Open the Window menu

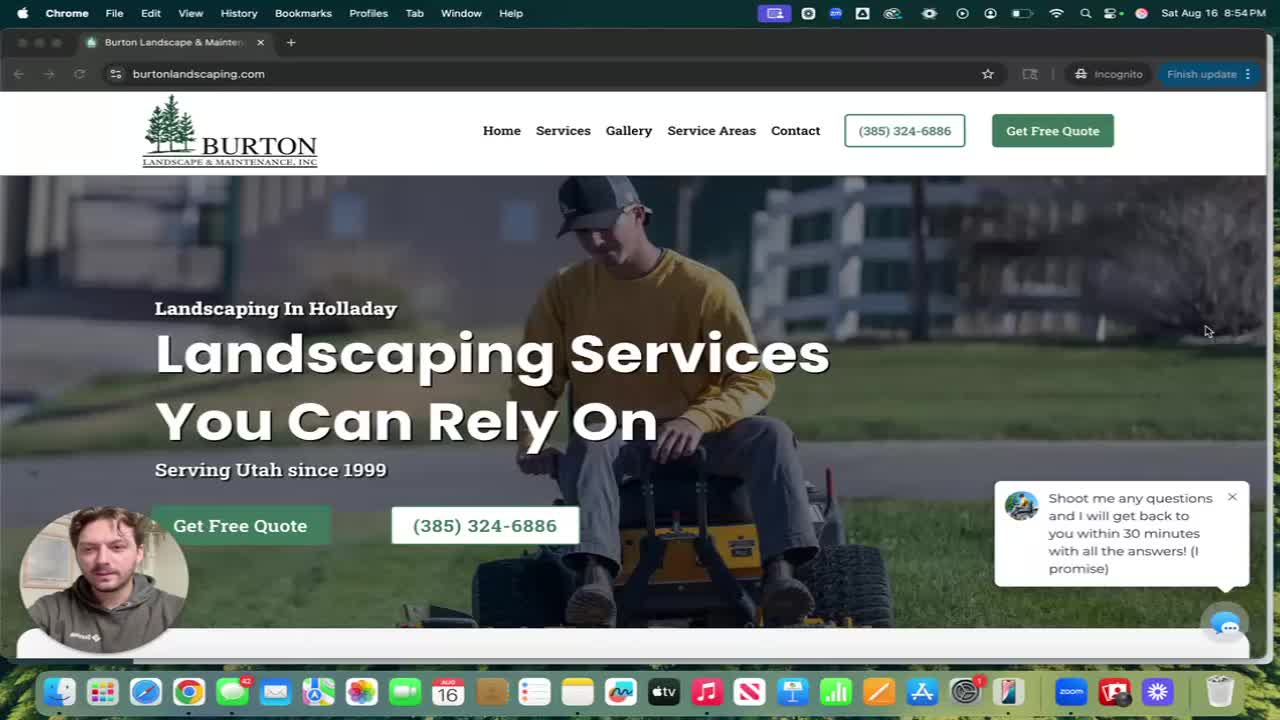click(461, 13)
